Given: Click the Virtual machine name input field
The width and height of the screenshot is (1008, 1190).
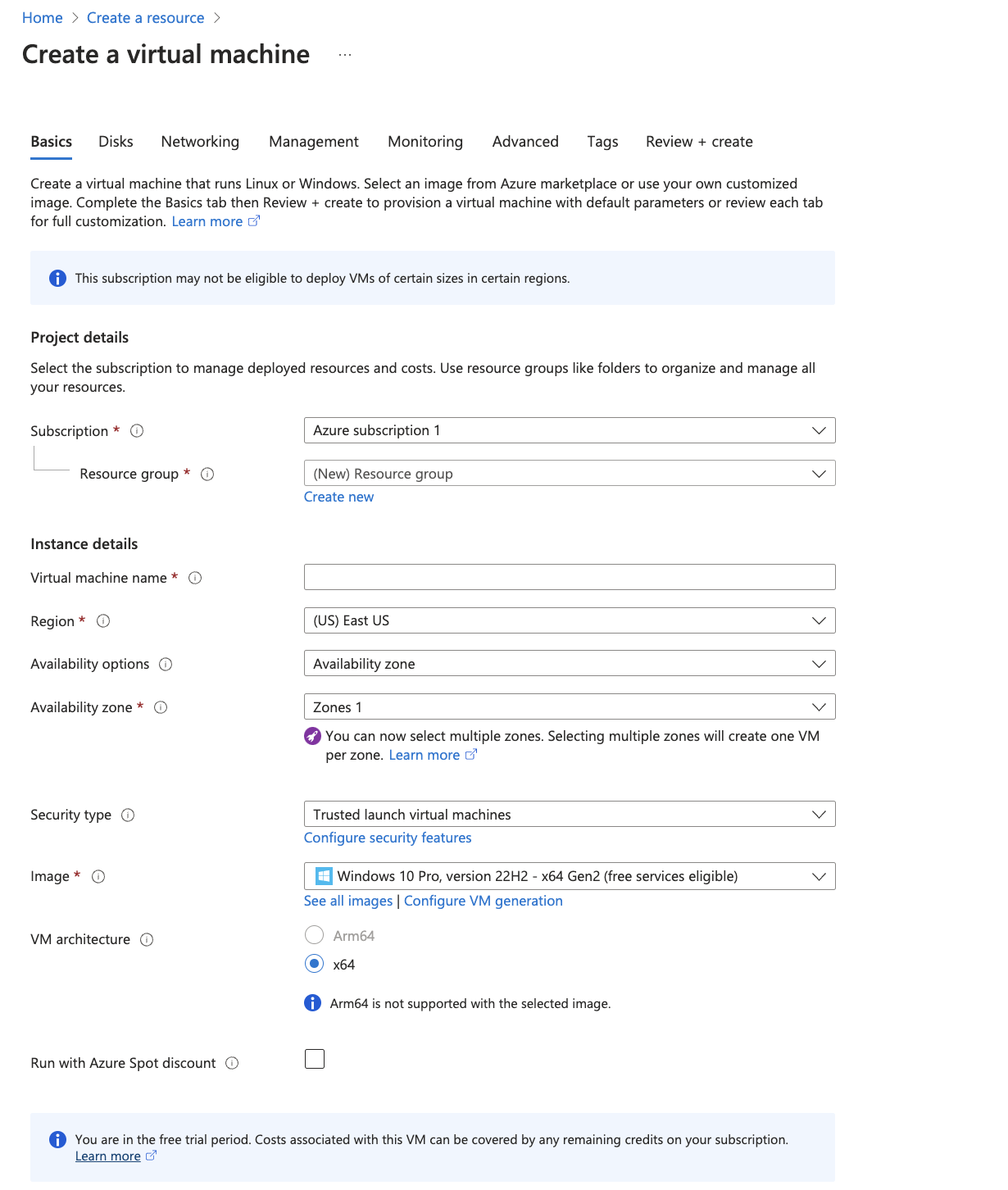Looking at the screenshot, I should tap(569, 577).
